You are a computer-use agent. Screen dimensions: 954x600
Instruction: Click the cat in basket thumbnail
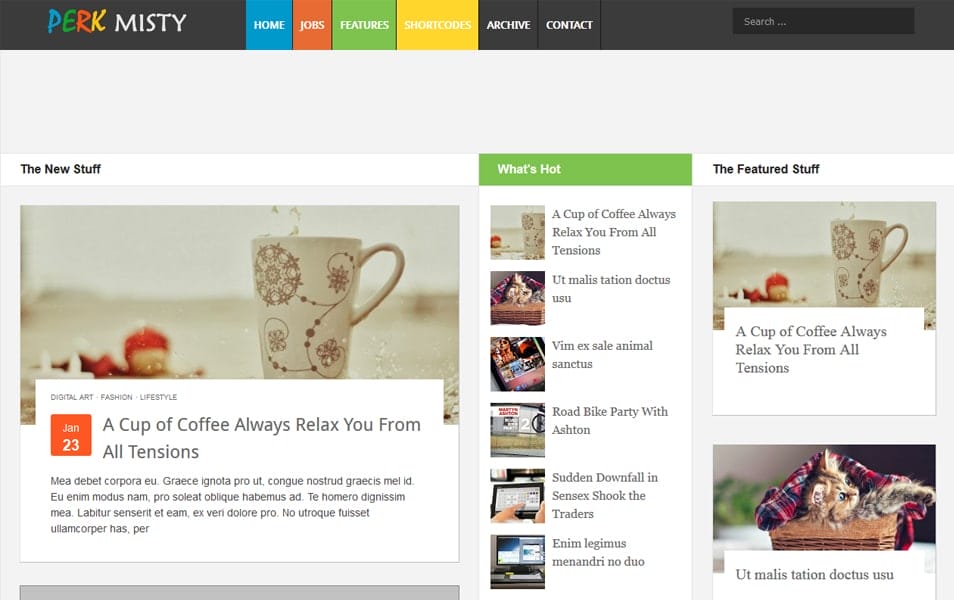tap(823, 500)
